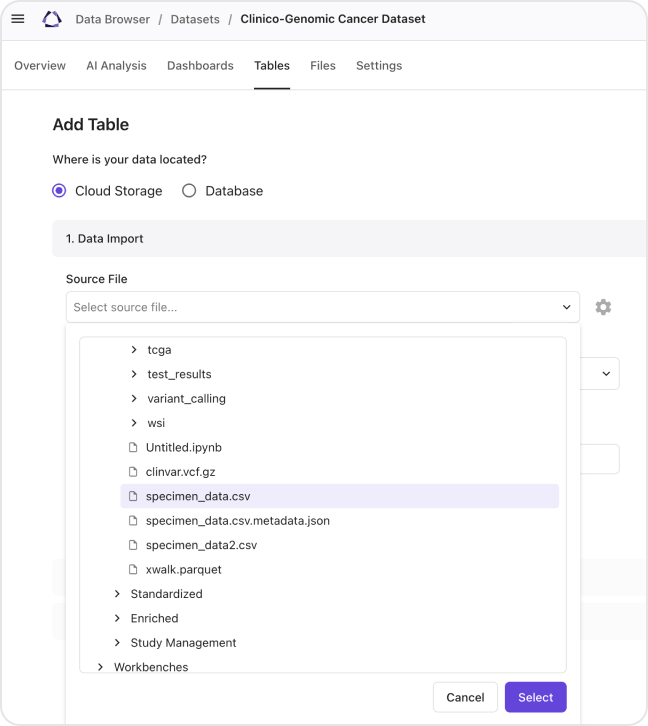Click the specimen_data.csv.metadata.json file icon
The width and height of the screenshot is (648, 726).
pos(133,521)
